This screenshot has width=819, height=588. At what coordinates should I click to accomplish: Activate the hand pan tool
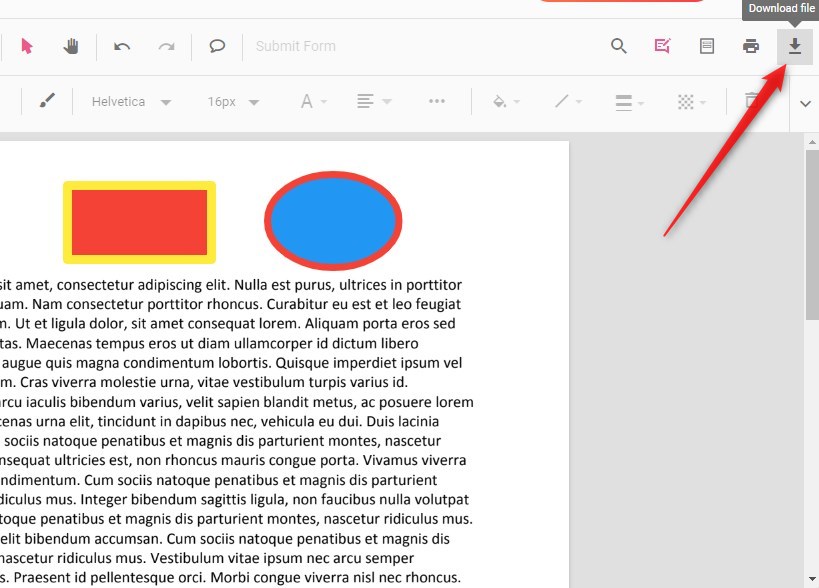pos(70,46)
